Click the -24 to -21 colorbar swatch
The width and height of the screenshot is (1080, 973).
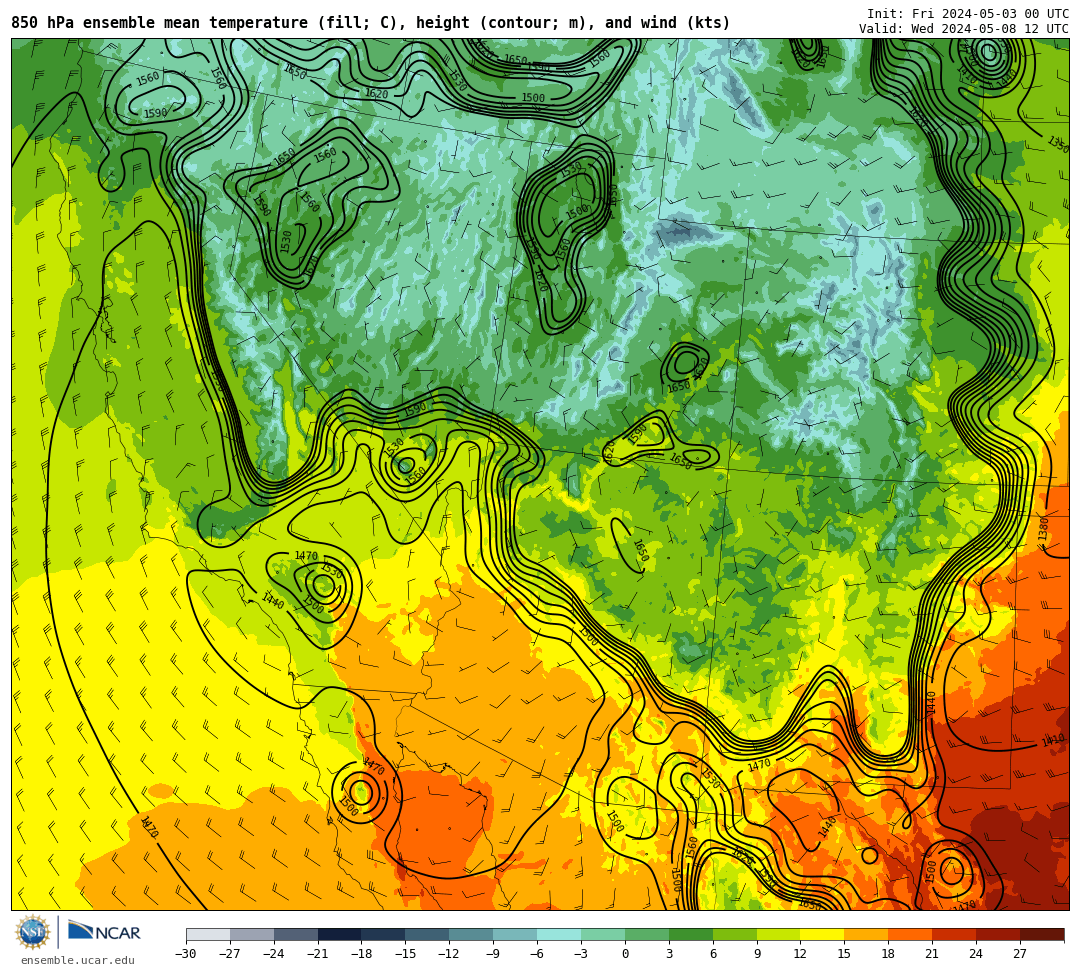click(x=296, y=934)
